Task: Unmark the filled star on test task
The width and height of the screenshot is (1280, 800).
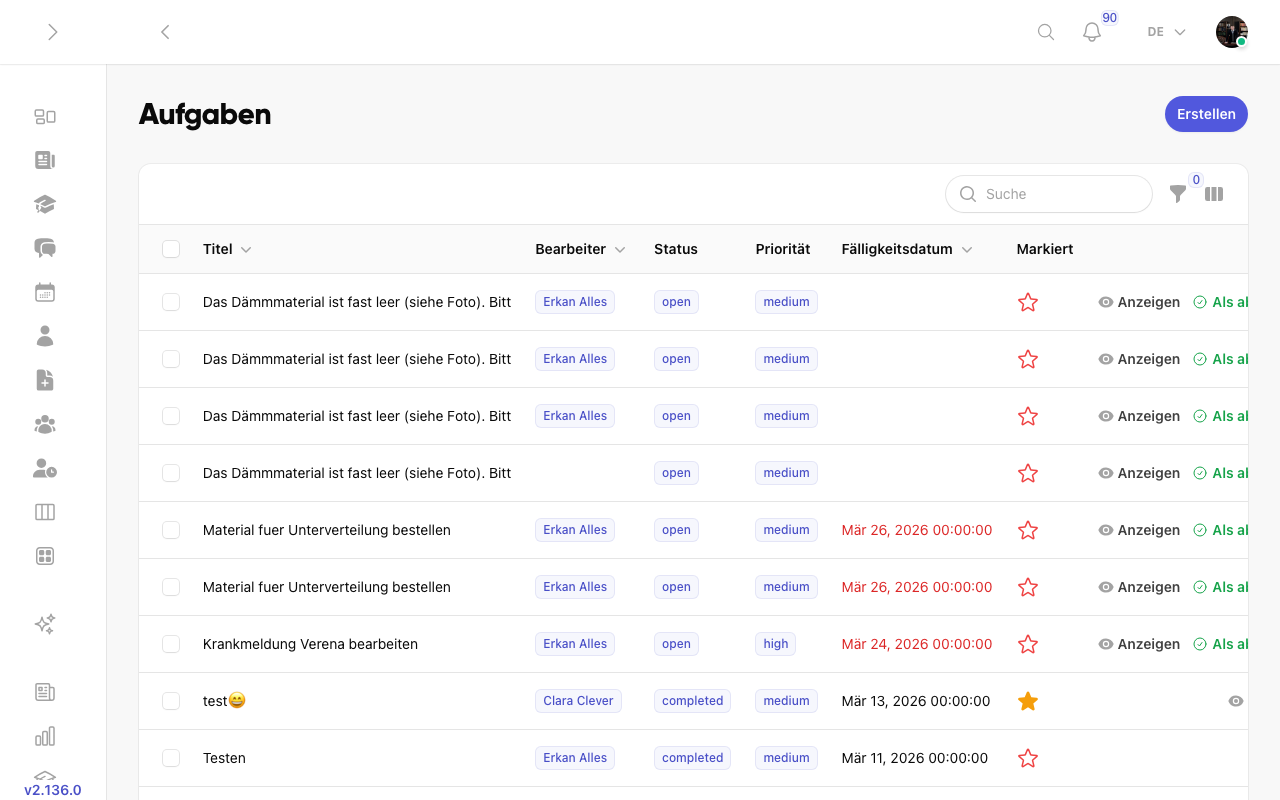Action: [x=1028, y=701]
